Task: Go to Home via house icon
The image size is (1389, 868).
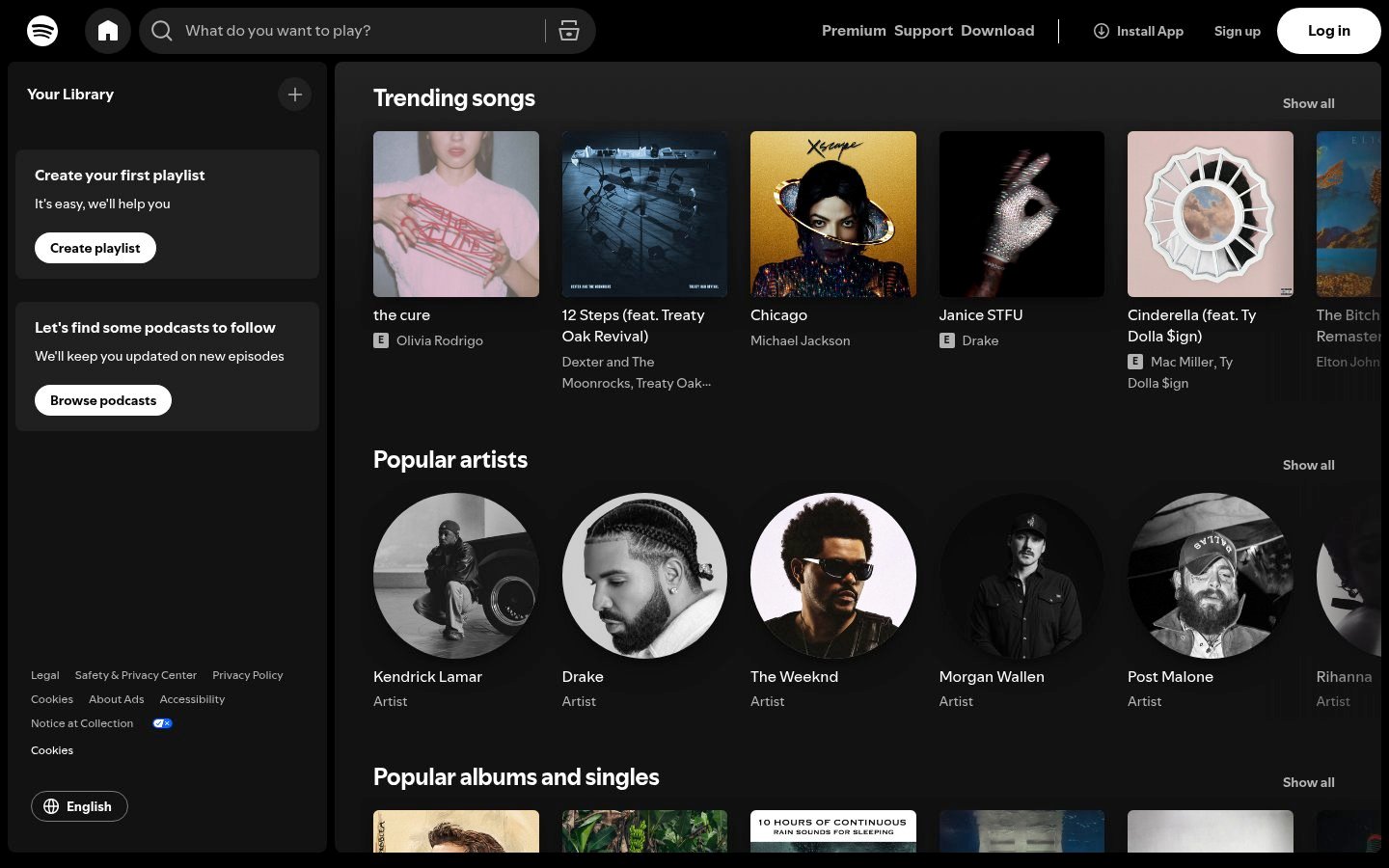Action: tap(108, 31)
